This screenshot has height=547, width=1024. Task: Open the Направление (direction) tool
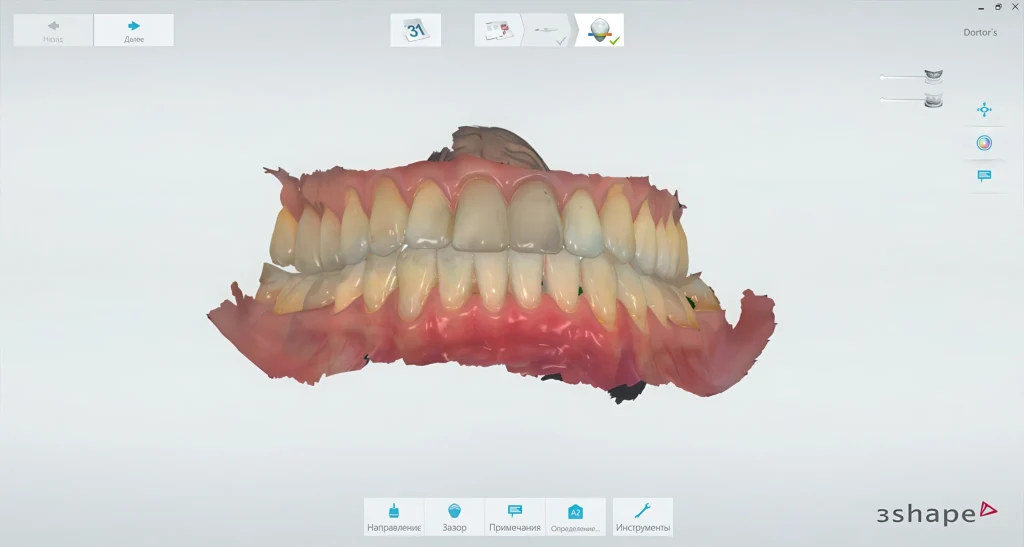[394, 516]
